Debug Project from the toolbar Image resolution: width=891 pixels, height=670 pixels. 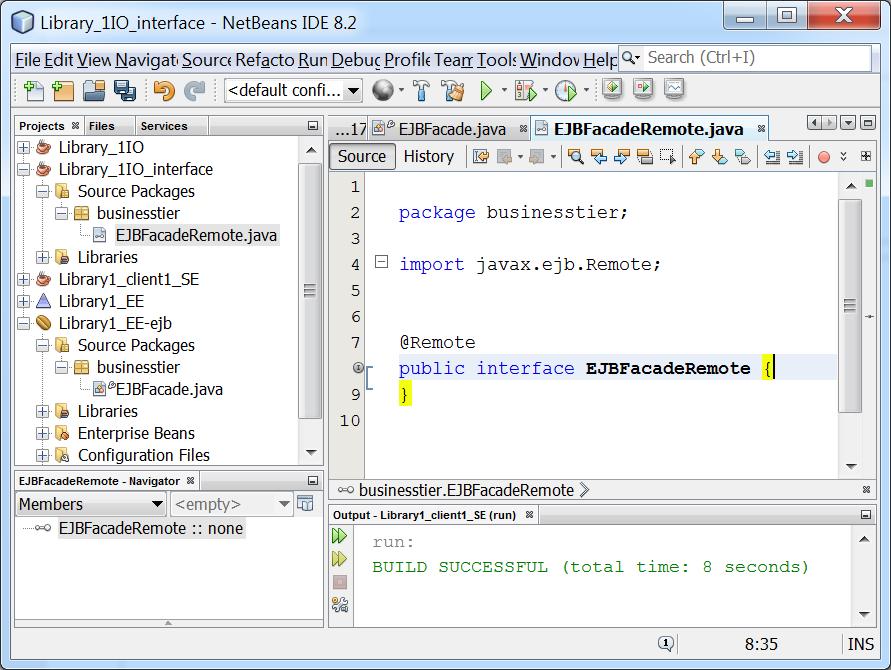click(525, 90)
